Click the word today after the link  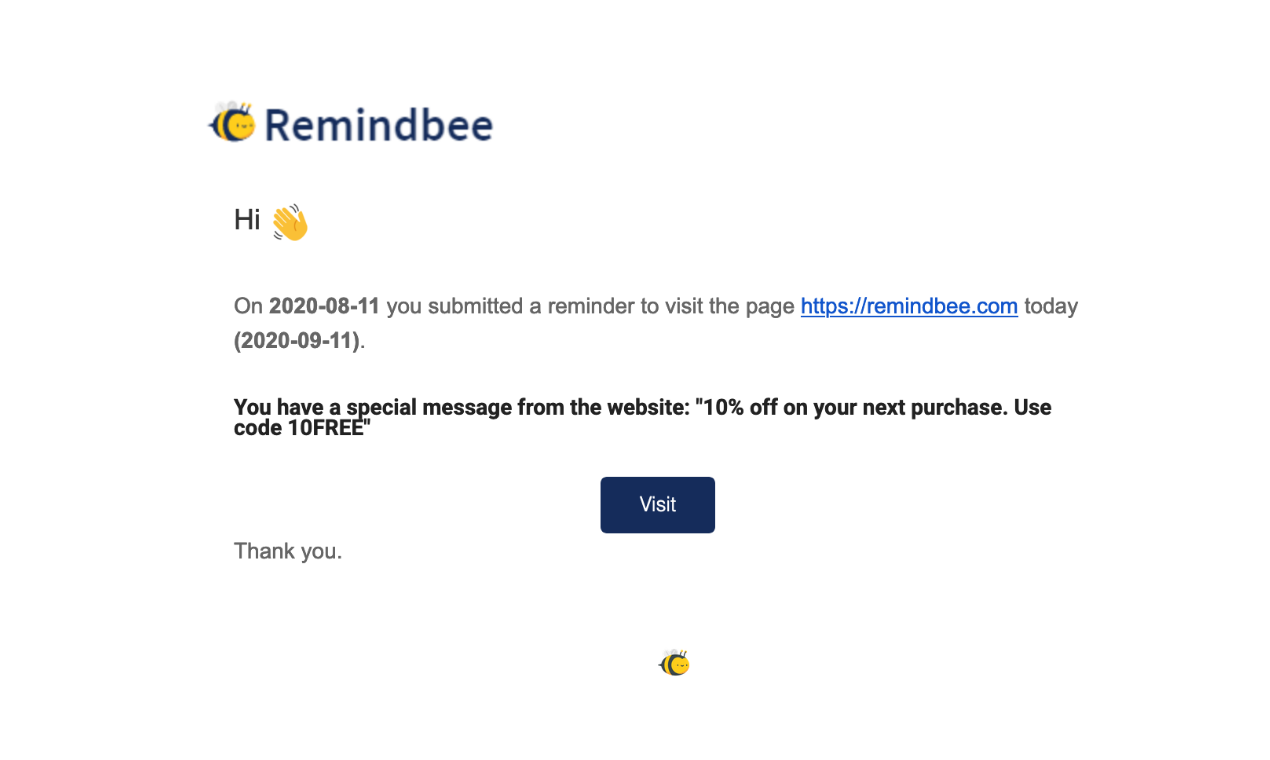coord(1051,306)
